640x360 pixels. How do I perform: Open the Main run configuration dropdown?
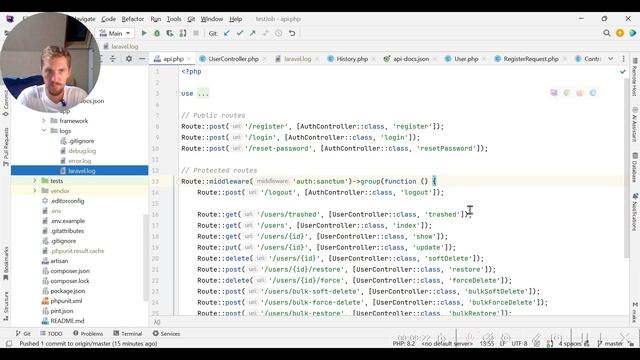tap(115, 33)
